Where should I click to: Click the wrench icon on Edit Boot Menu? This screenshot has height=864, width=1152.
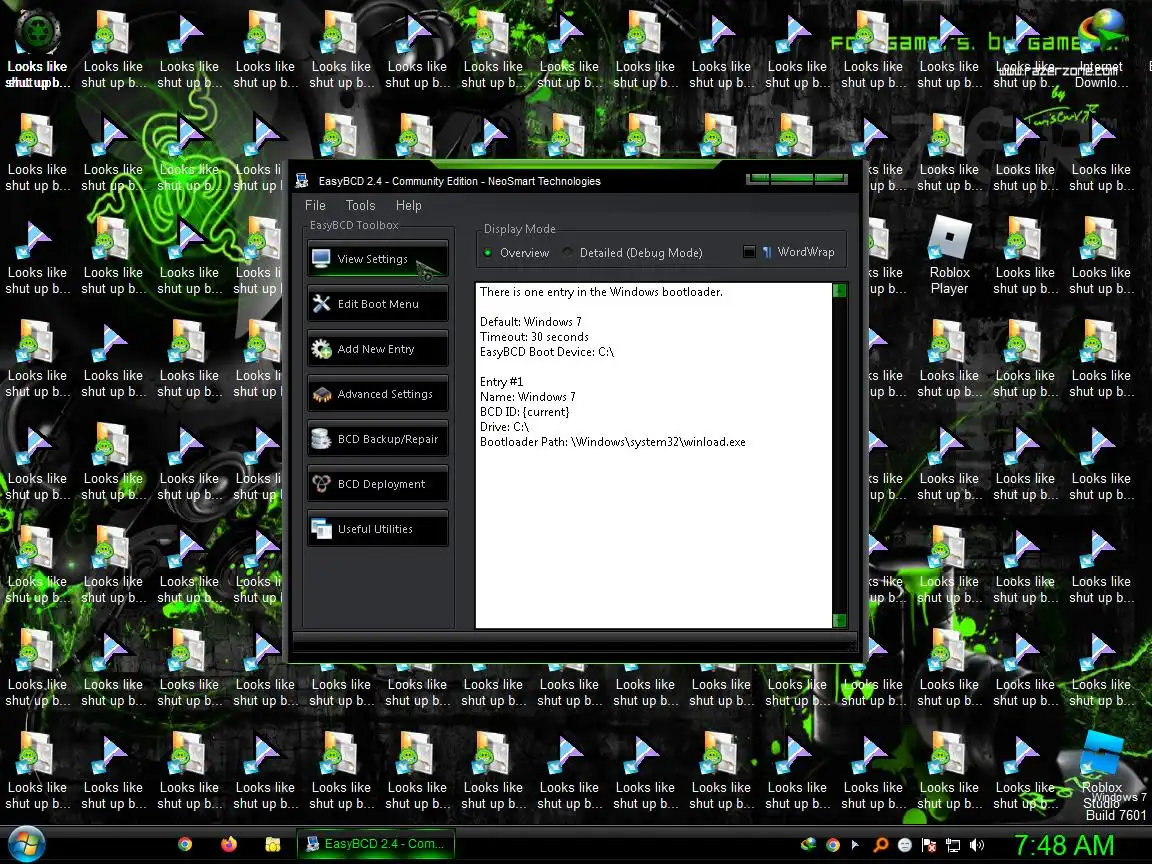[321, 303]
